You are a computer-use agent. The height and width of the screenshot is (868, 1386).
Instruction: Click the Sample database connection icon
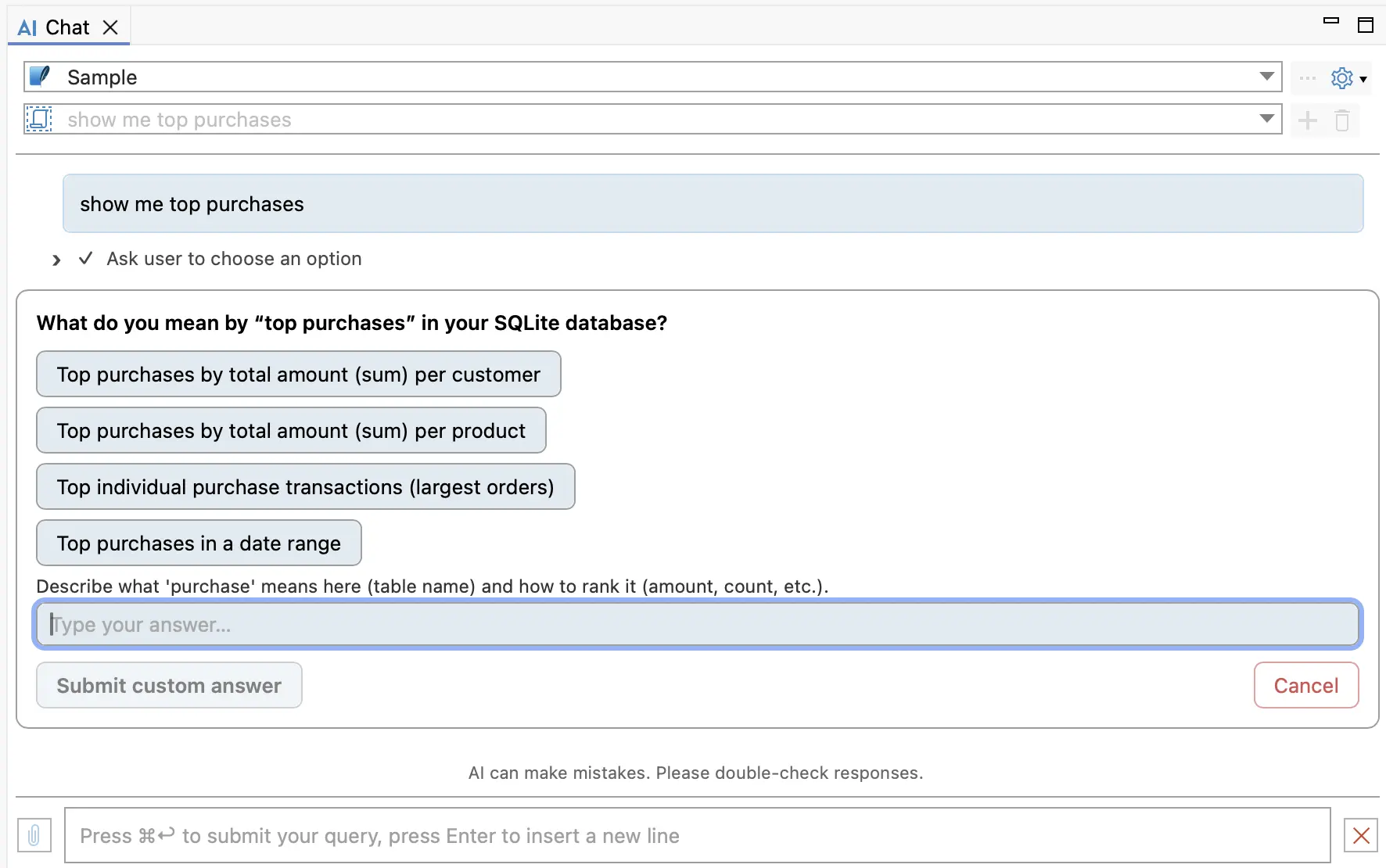(x=39, y=77)
